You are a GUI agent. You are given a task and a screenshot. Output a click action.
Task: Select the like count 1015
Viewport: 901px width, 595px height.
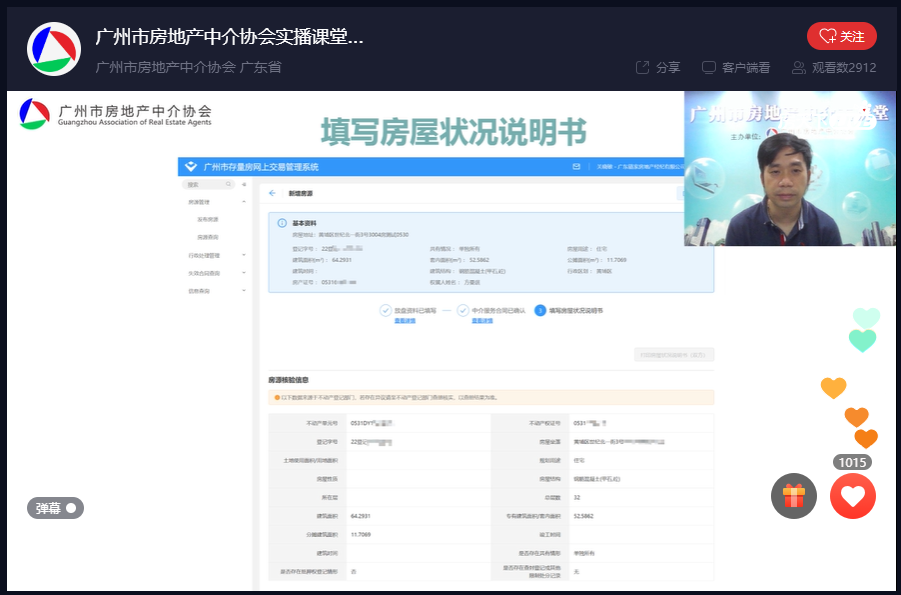coord(852,462)
